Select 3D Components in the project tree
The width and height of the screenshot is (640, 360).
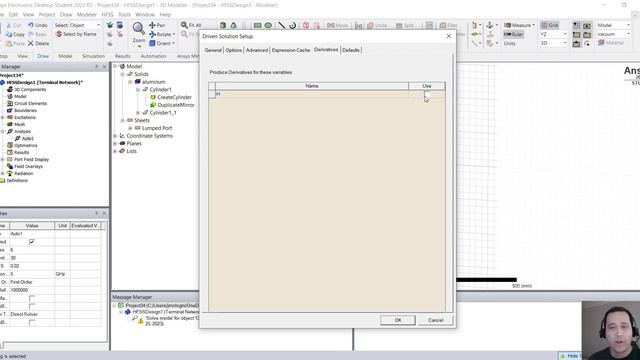tap(30, 89)
